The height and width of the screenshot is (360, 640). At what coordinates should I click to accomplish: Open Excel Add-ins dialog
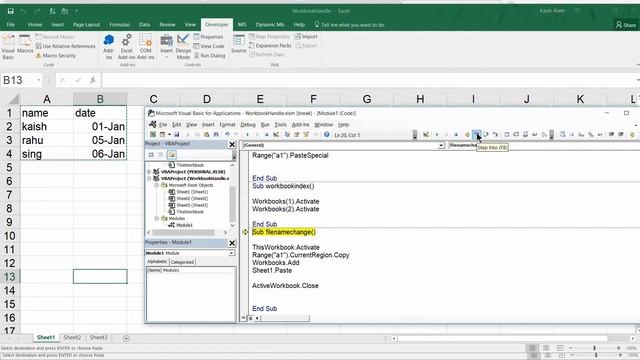click(127, 47)
